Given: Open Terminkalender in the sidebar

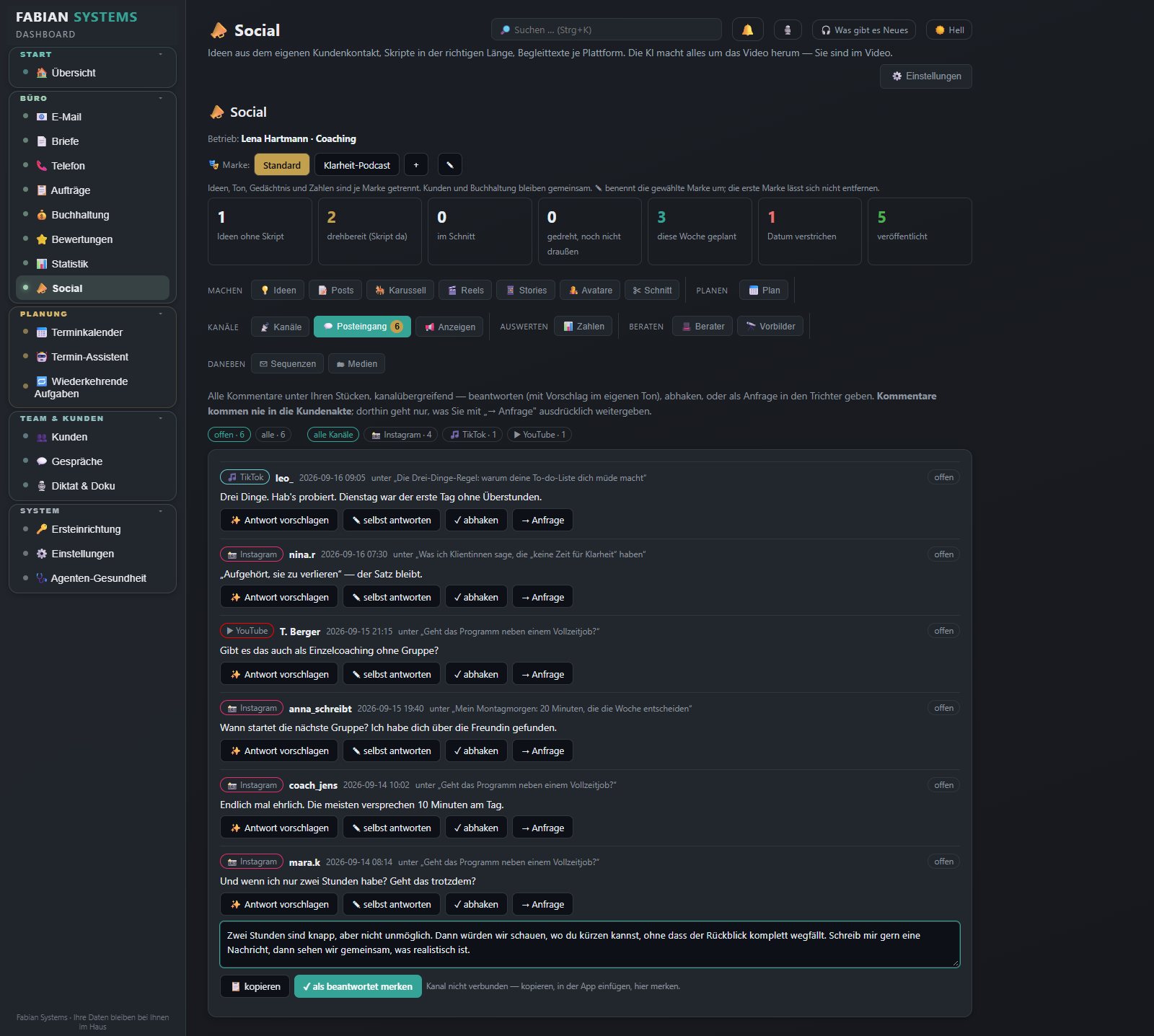Looking at the screenshot, I should coord(92,332).
